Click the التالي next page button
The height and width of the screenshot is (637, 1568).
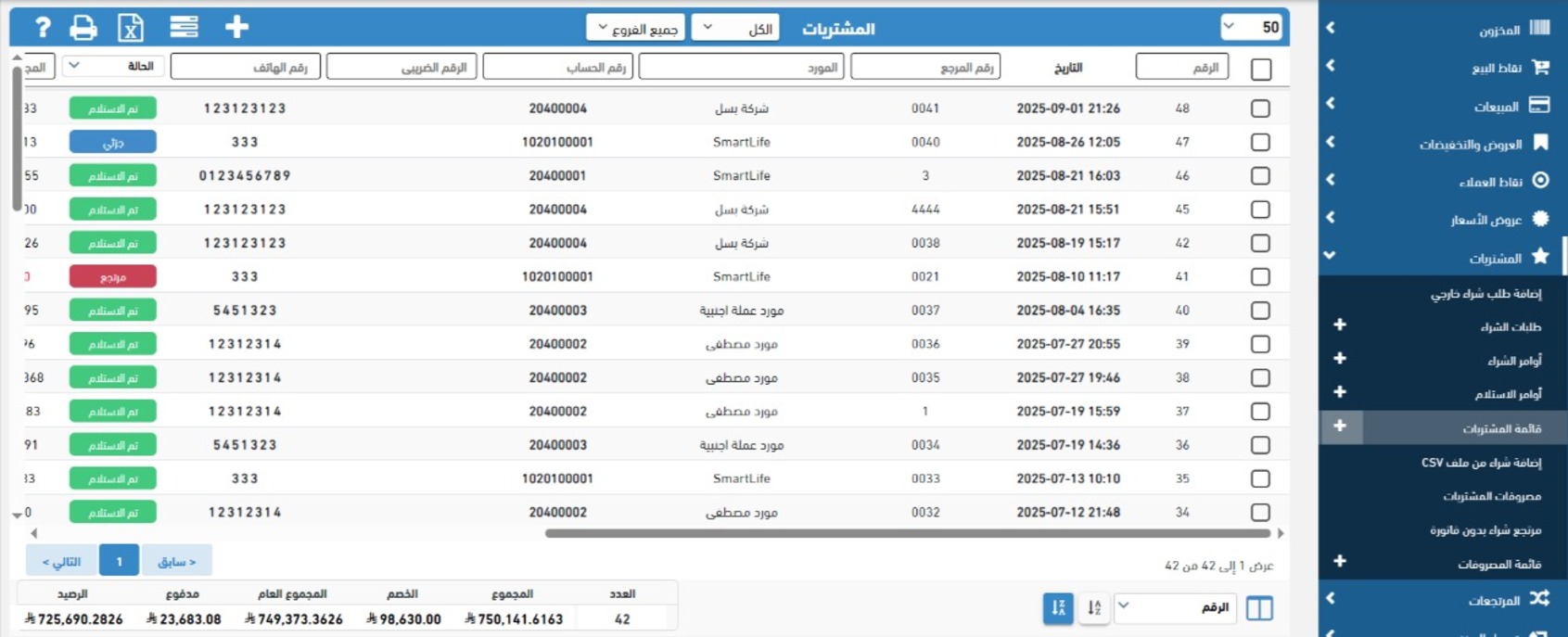tap(61, 561)
